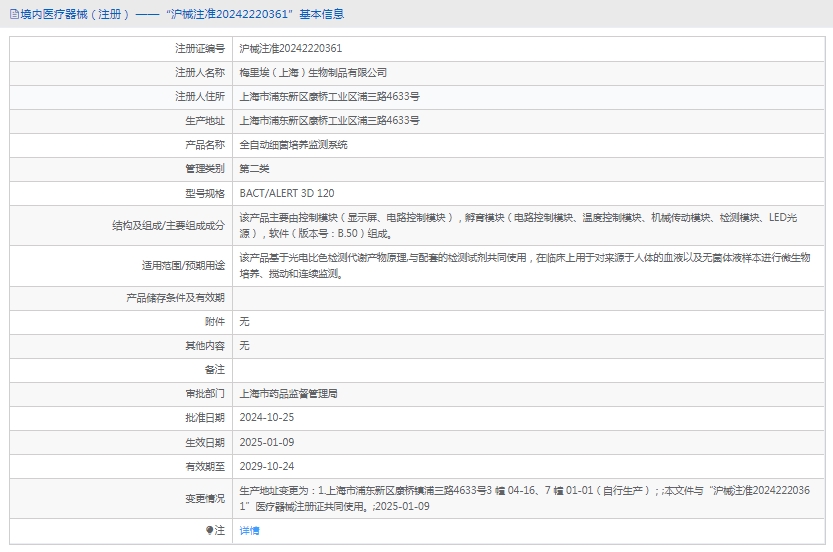Click the registrant name 梅里埃(上海)生物制品有限公司
This screenshot has width=833, height=552.
pyautogui.click(x=312, y=72)
